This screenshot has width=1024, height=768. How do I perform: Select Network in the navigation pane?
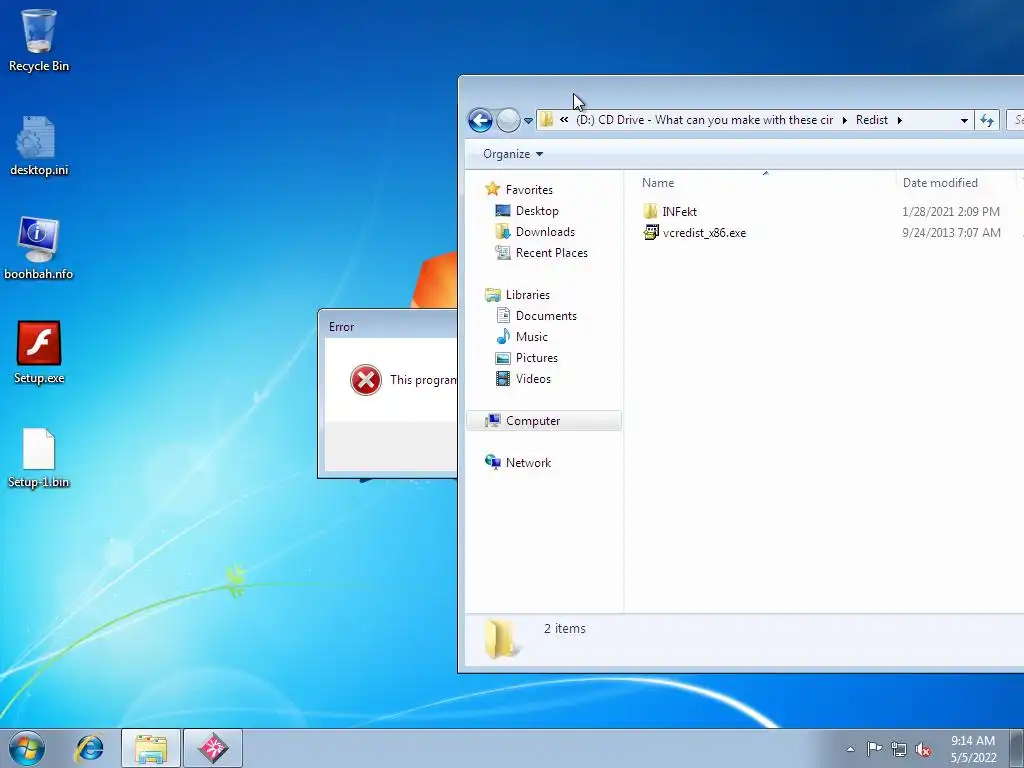(528, 462)
